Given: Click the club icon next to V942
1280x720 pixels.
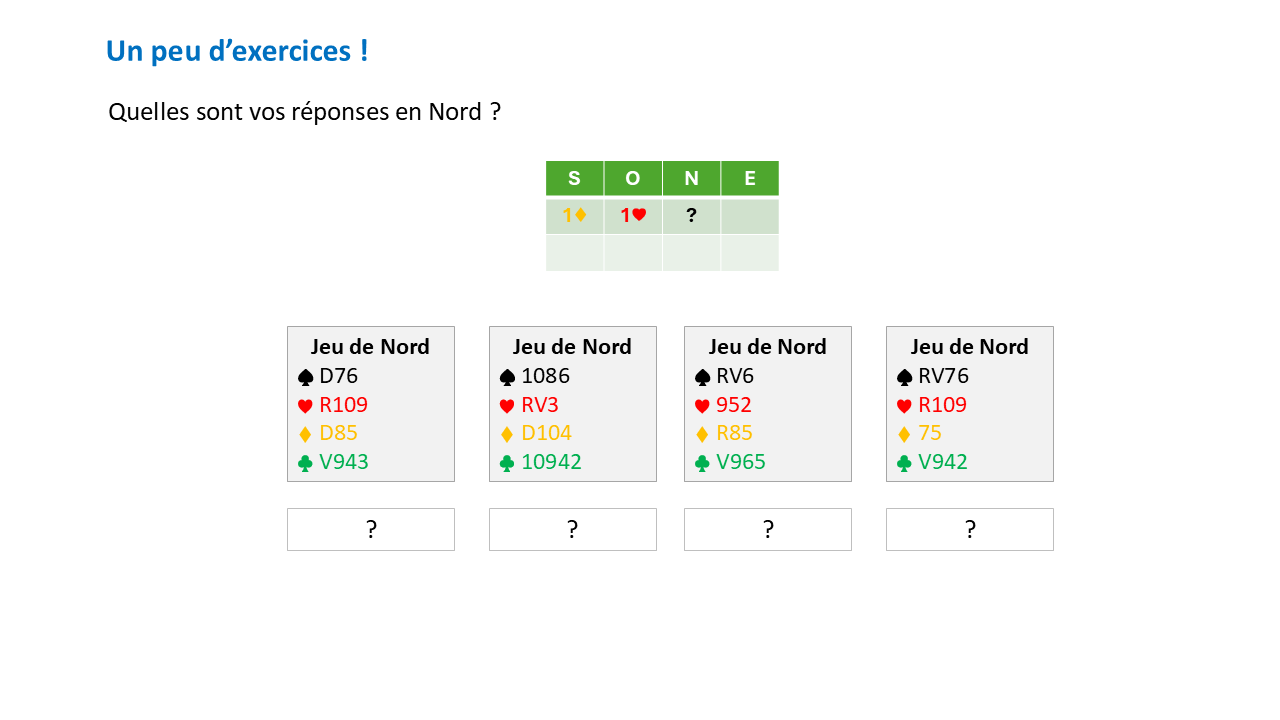Looking at the screenshot, I should [x=904, y=463].
